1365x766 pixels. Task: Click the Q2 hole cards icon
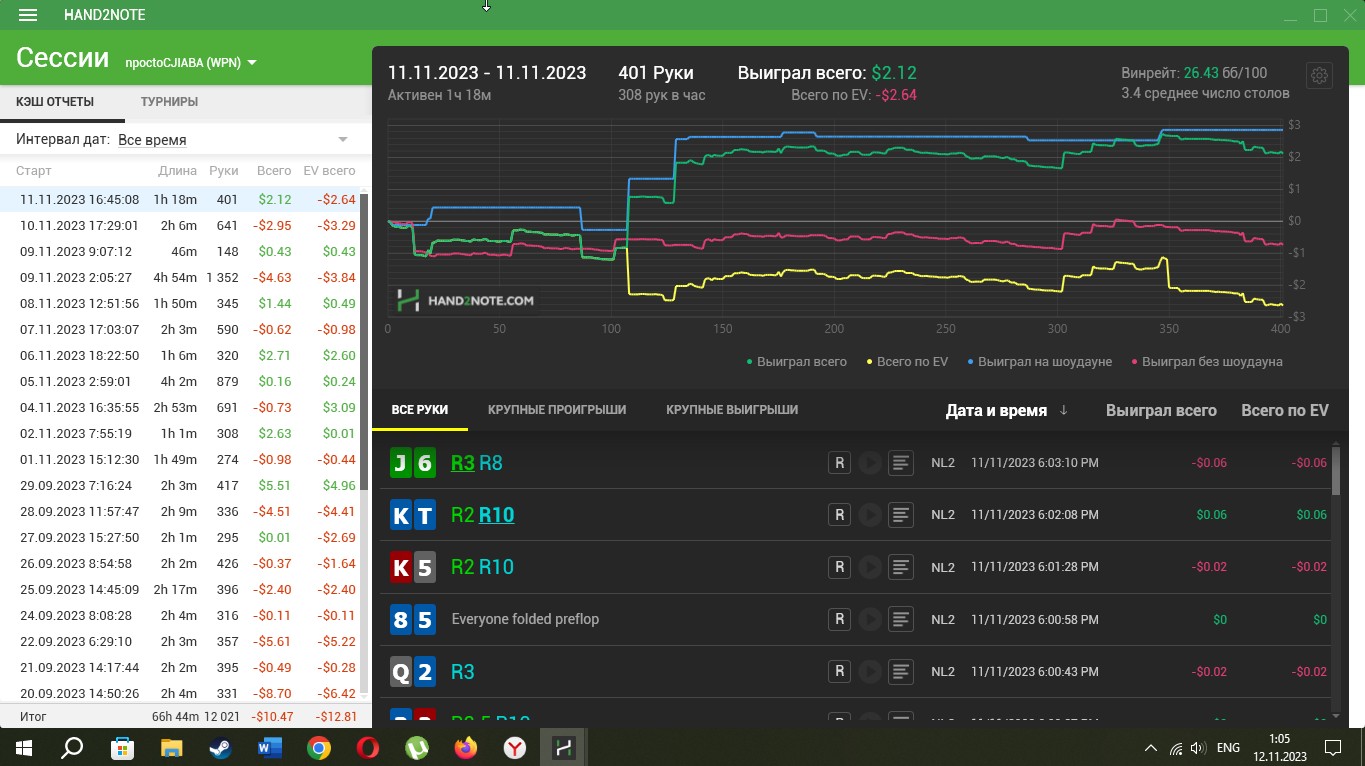click(413, 671)
